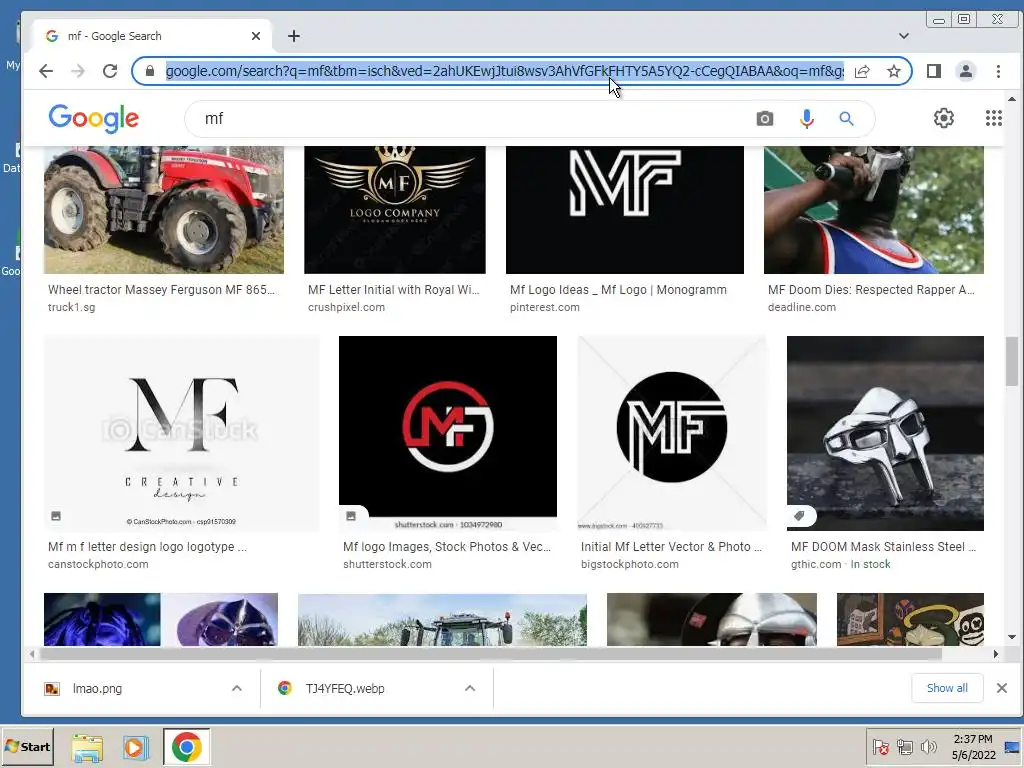The height and width of the screenshot is (768, 1024).
Task: Open lmao.png download item
Action: point(97,688)
